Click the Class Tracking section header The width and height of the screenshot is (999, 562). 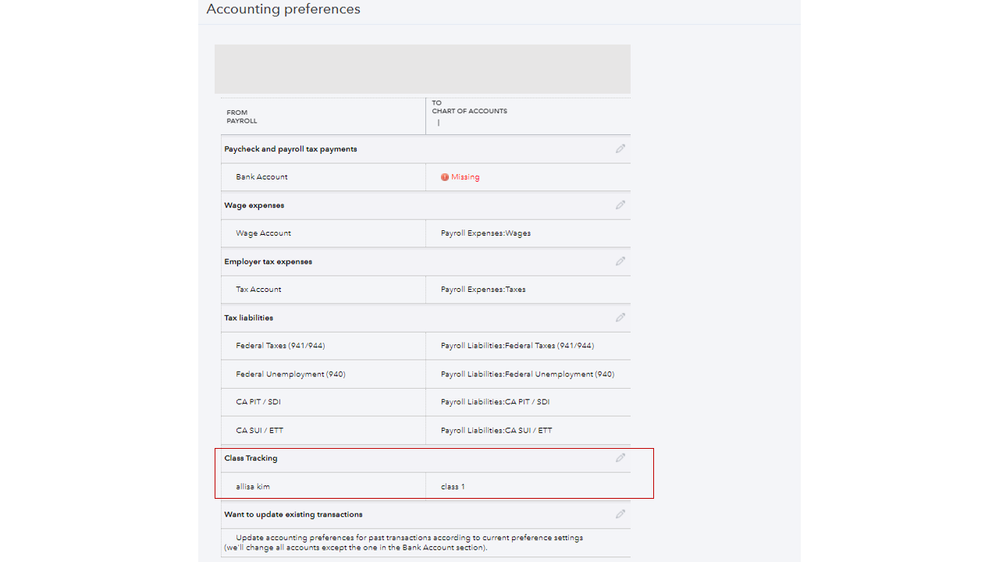tap(251, 458)
